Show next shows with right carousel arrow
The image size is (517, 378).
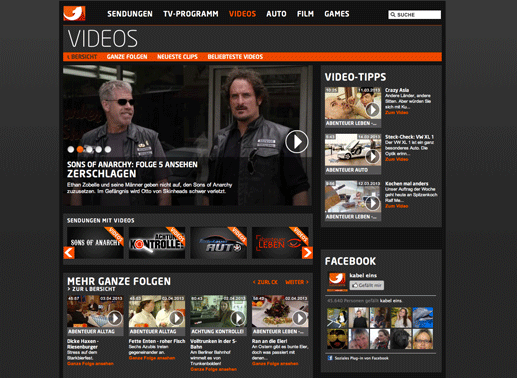coord(307,253)
